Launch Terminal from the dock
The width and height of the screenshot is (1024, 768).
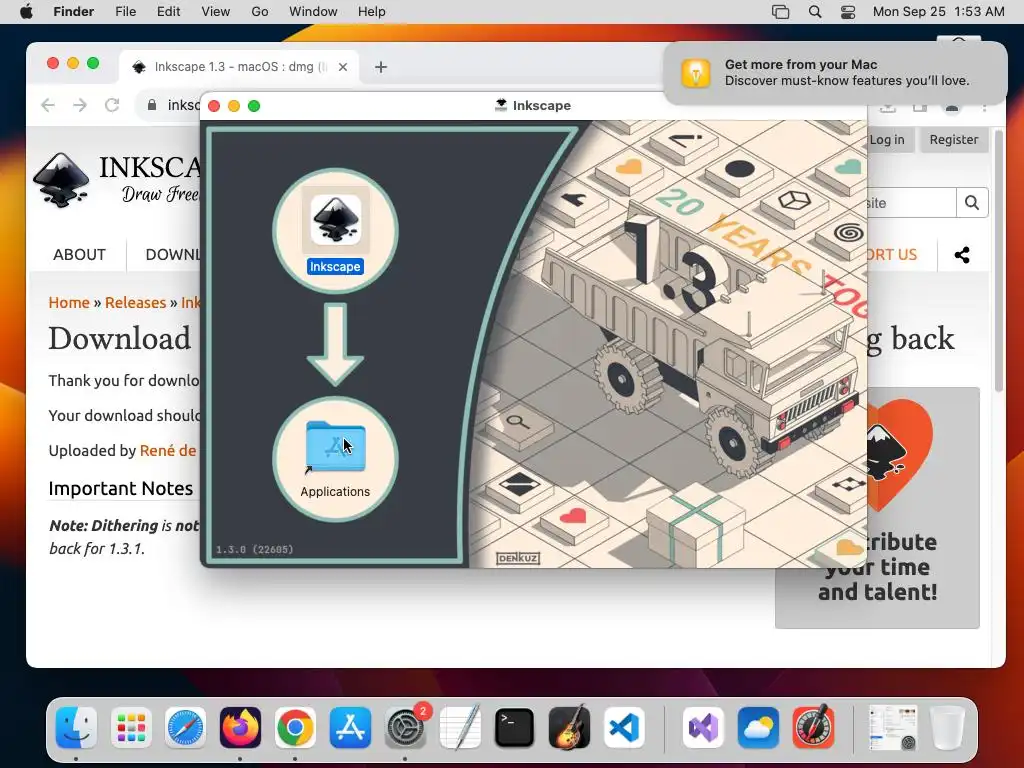coord(515,728)
